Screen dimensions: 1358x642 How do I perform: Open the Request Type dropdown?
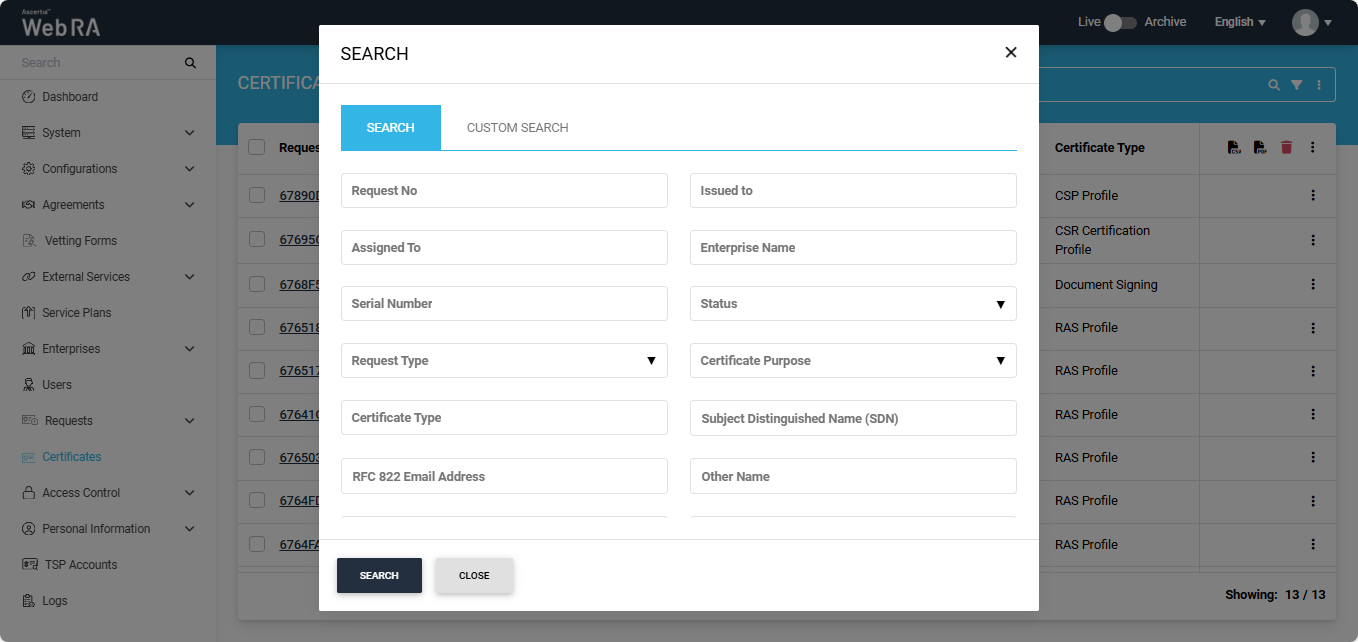click(x=504, y=361)
